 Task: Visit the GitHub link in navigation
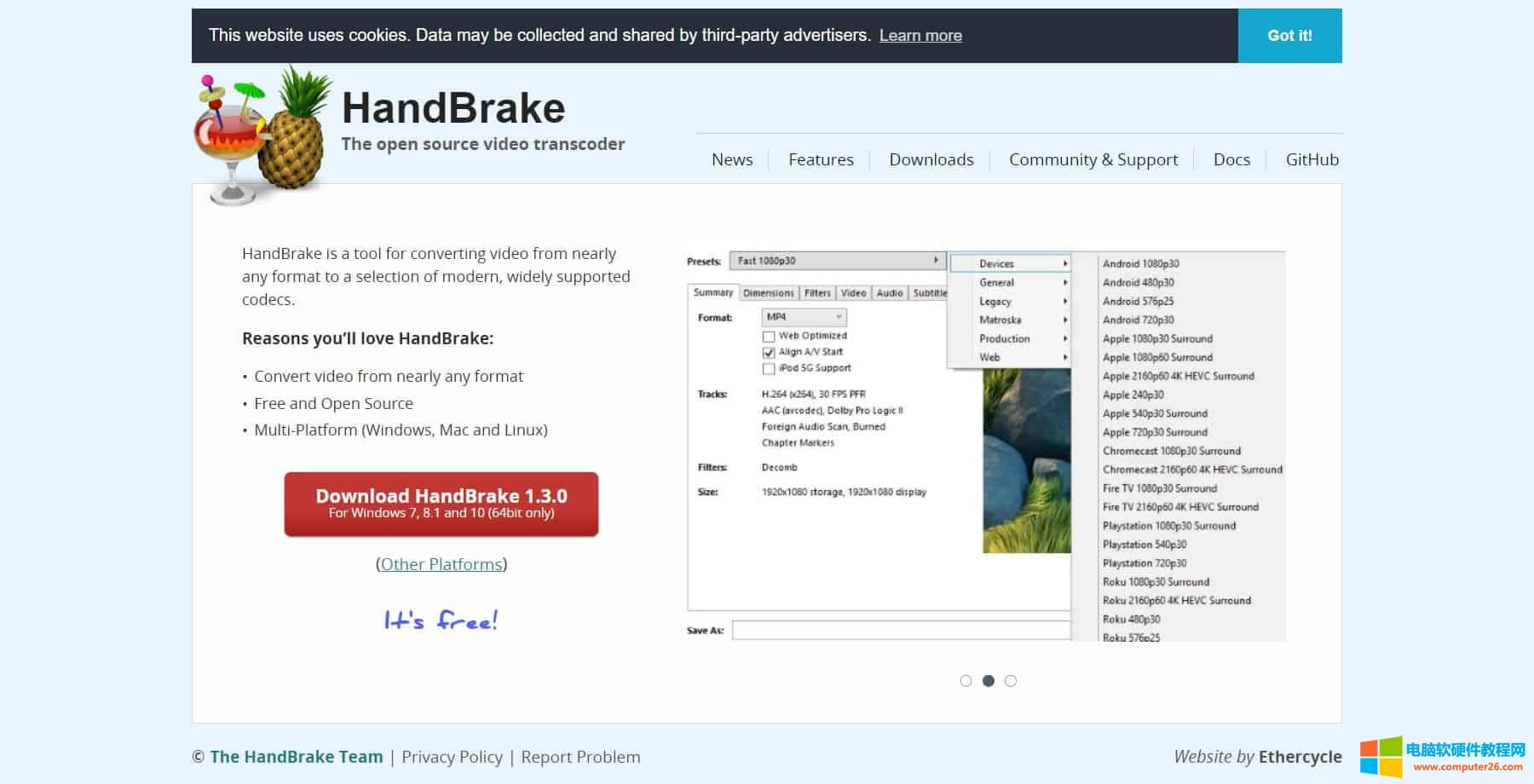tap(1312, 159)
